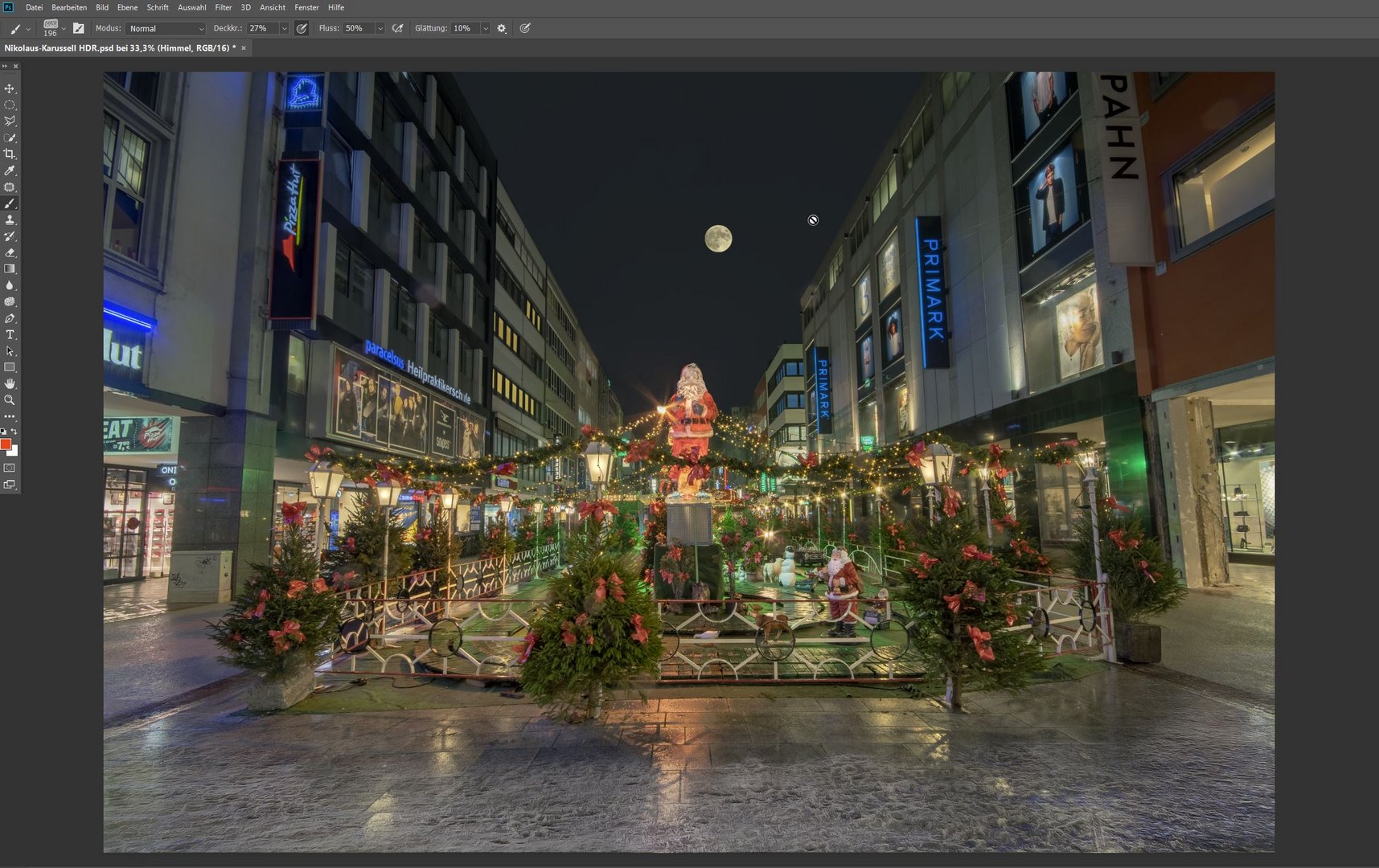Open the Ansicht menu
This screenshot has width=1379, height=868.
[x=273, y=7]
